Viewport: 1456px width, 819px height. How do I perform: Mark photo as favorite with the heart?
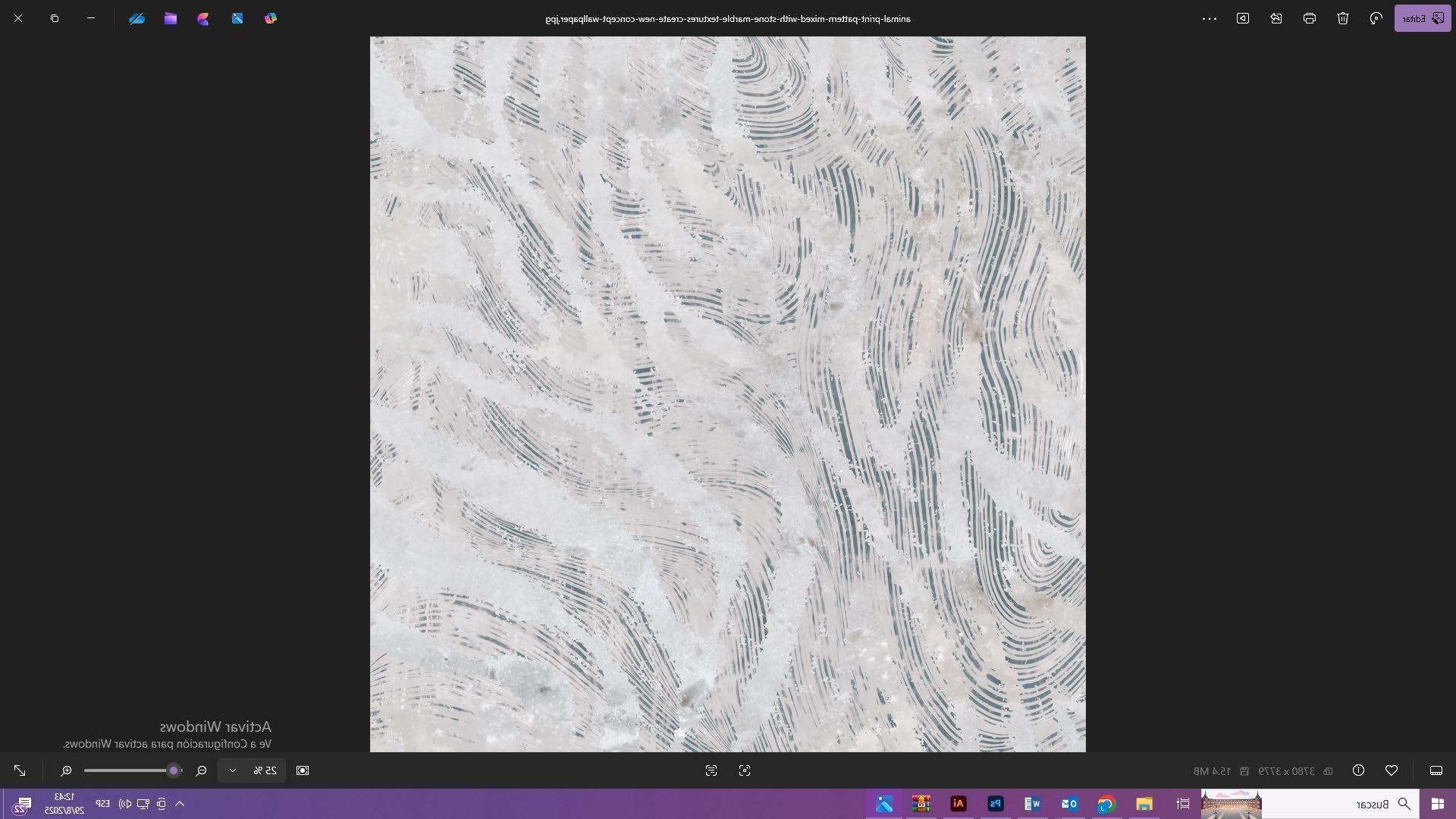point(1391,770)
